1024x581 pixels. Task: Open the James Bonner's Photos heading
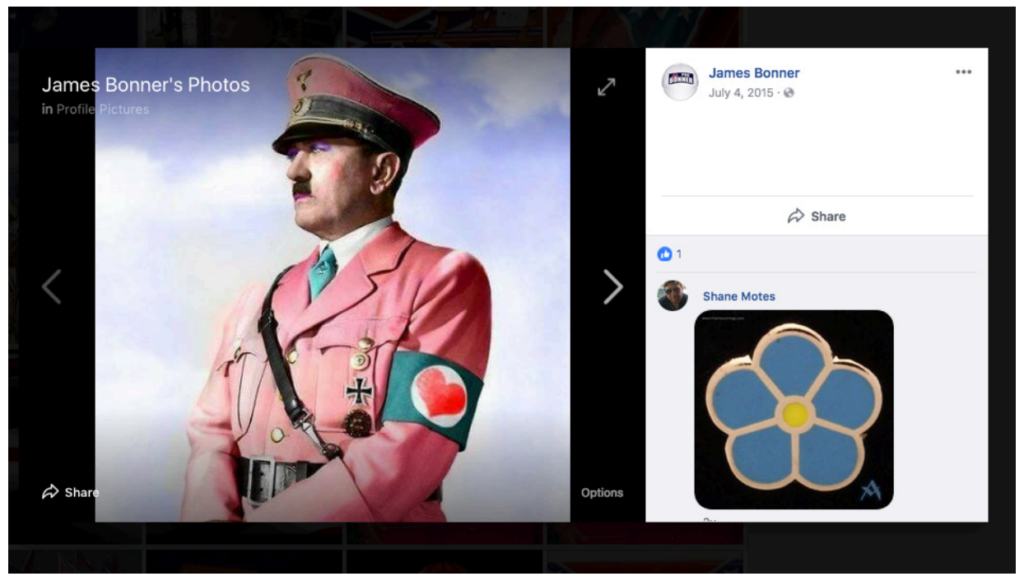coord(146,85)
